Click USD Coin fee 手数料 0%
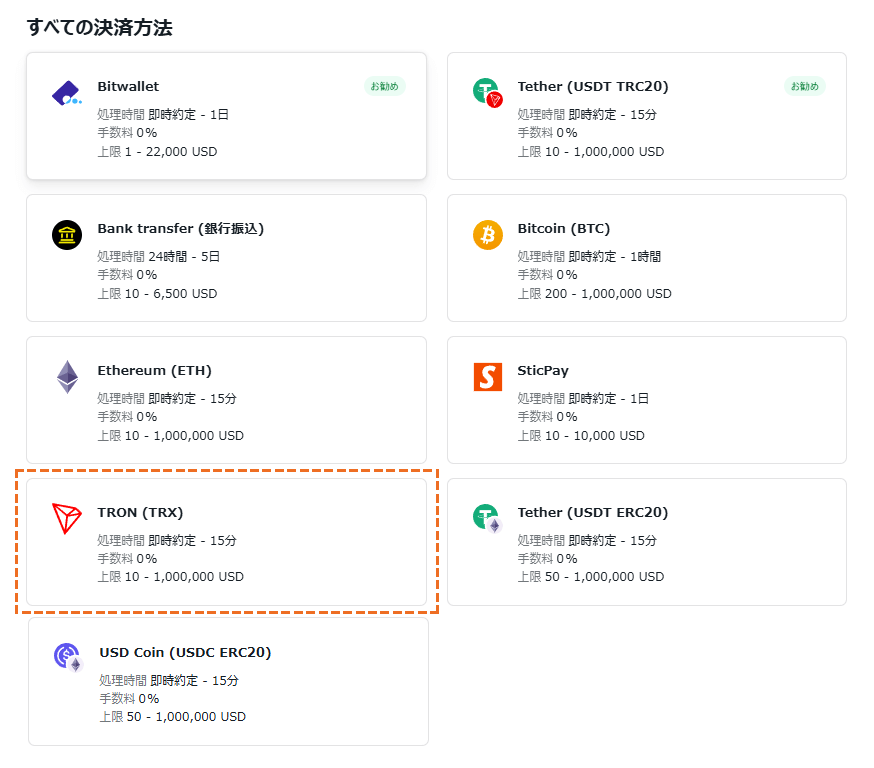 [129, 699]
